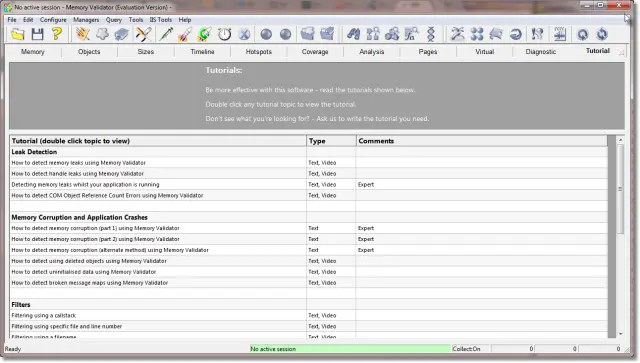Viewport: 640px width, 363px height.
Task: Relaunch application using rocket with green arrow
Action: click(x=204, y=34)
